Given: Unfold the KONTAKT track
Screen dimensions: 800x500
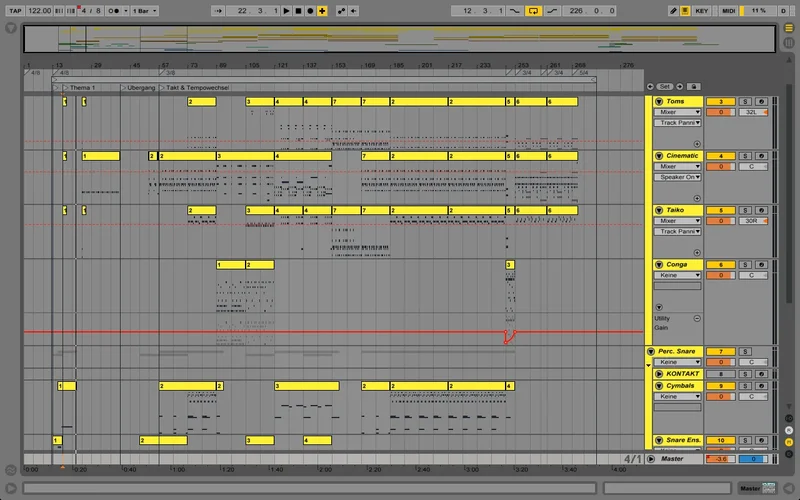Looking at the screenshot, I should coord(659,374).
